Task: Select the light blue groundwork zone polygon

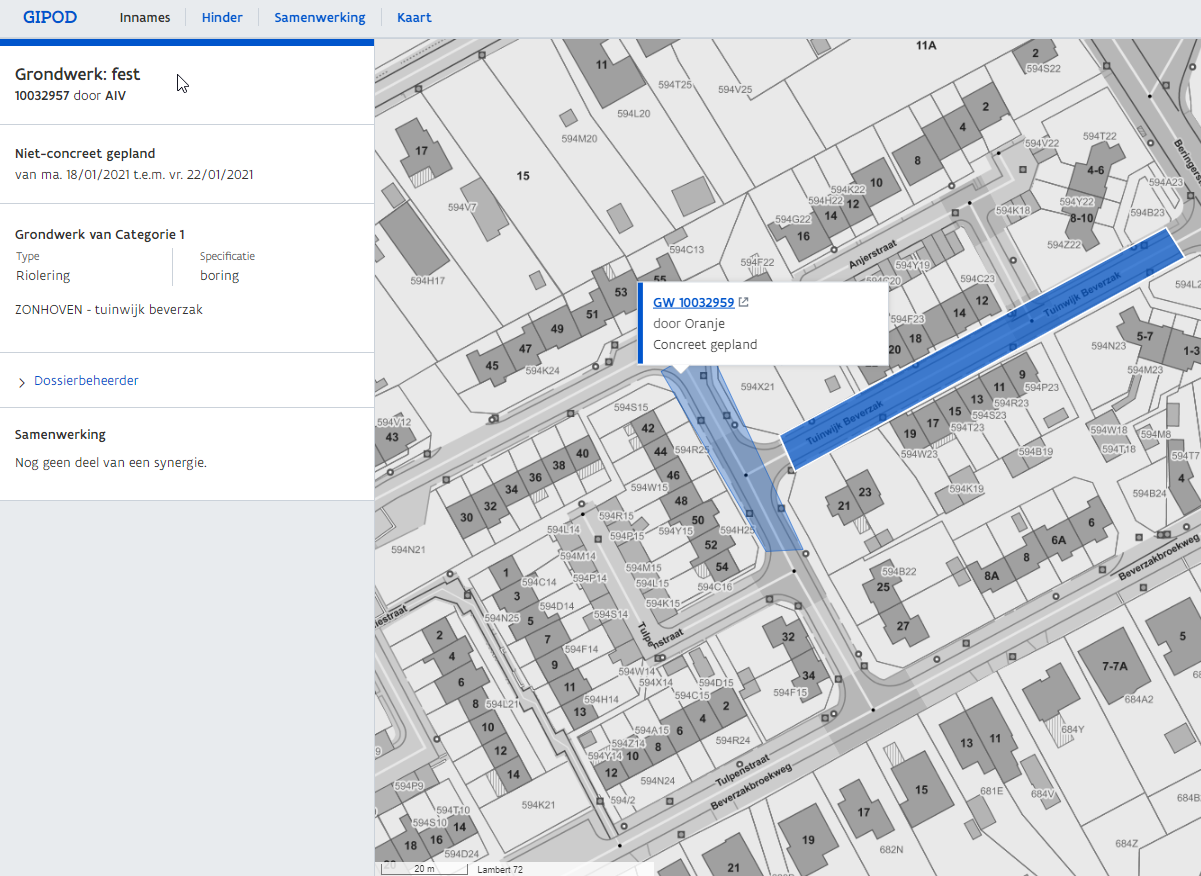Action: [x=745, y=470]
